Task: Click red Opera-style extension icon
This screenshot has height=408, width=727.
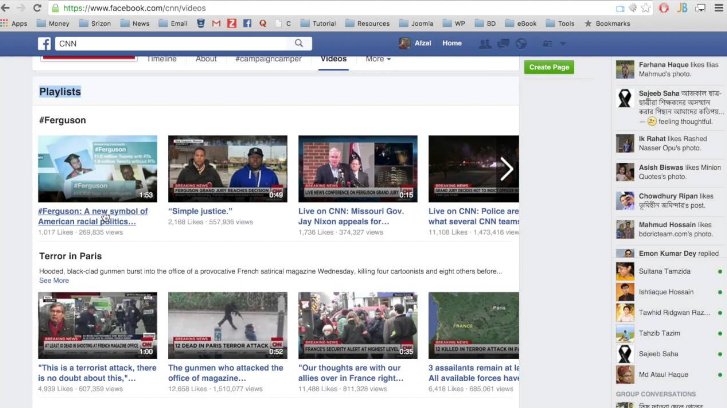Action: click(x=664, y=8)
